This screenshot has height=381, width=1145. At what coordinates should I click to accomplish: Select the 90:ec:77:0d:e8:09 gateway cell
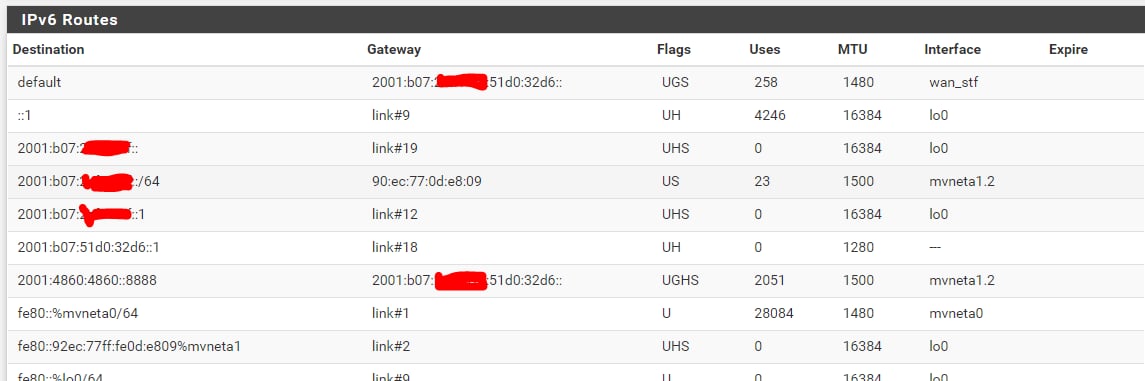(x=426, y=181)
